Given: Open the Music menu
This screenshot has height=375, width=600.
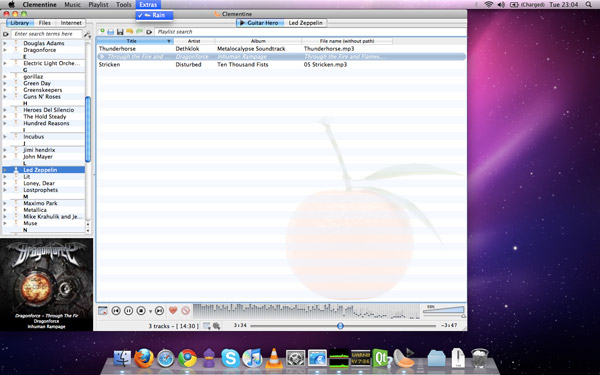Looking at the screenshot, I should pyautogui.click(x=72, y=5).
